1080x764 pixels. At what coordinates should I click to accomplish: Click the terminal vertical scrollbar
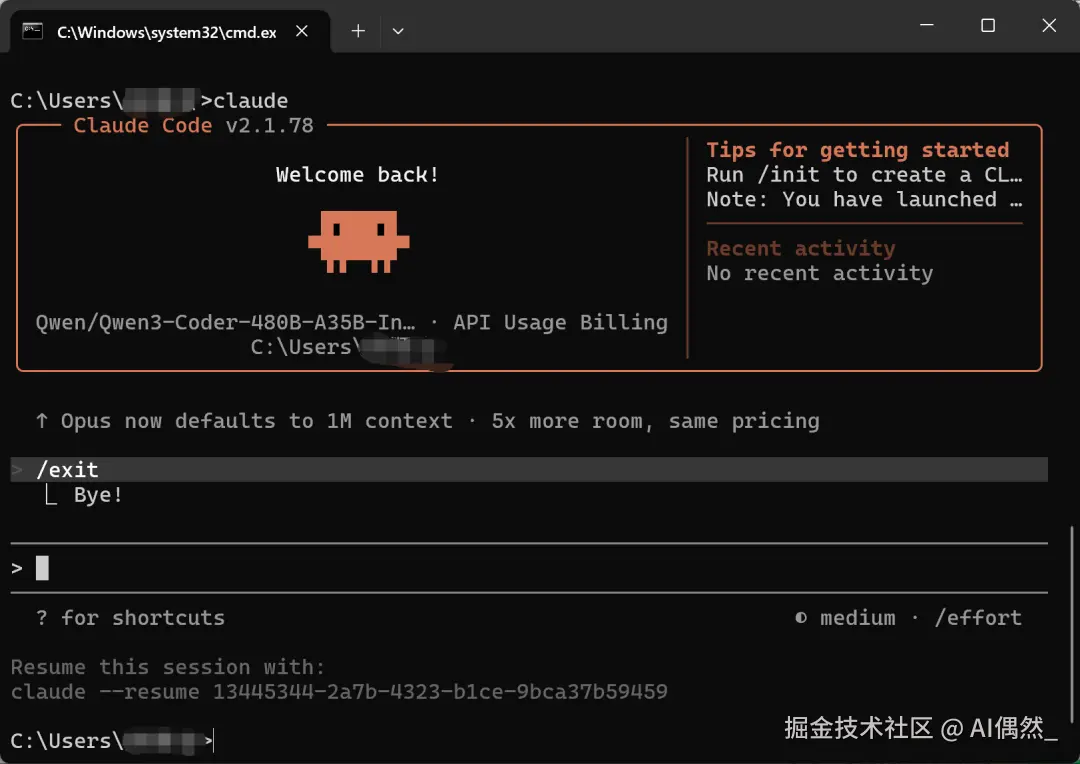(x=1071, y=624)
